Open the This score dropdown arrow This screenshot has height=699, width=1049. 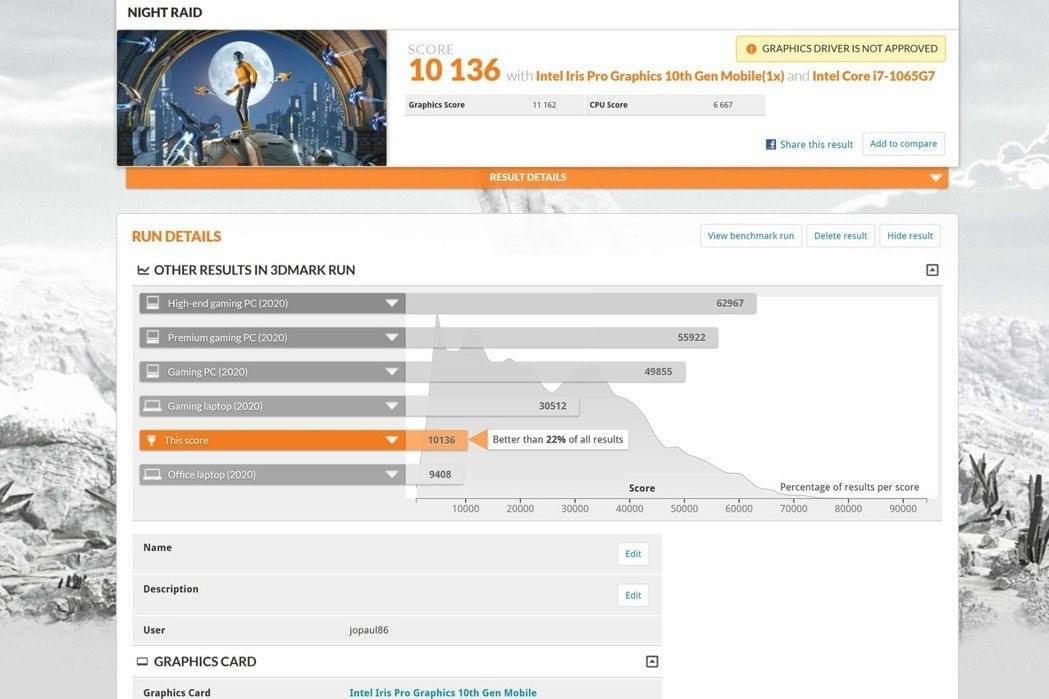[x=392, y=440]
